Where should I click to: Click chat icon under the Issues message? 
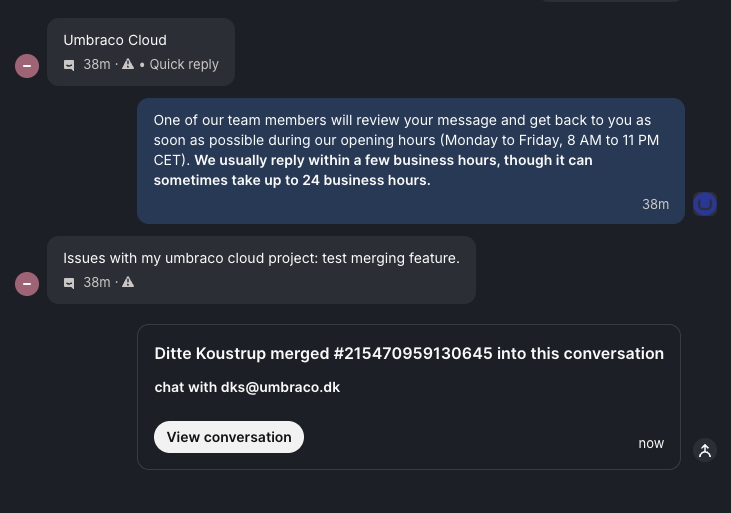pos(69,283)
